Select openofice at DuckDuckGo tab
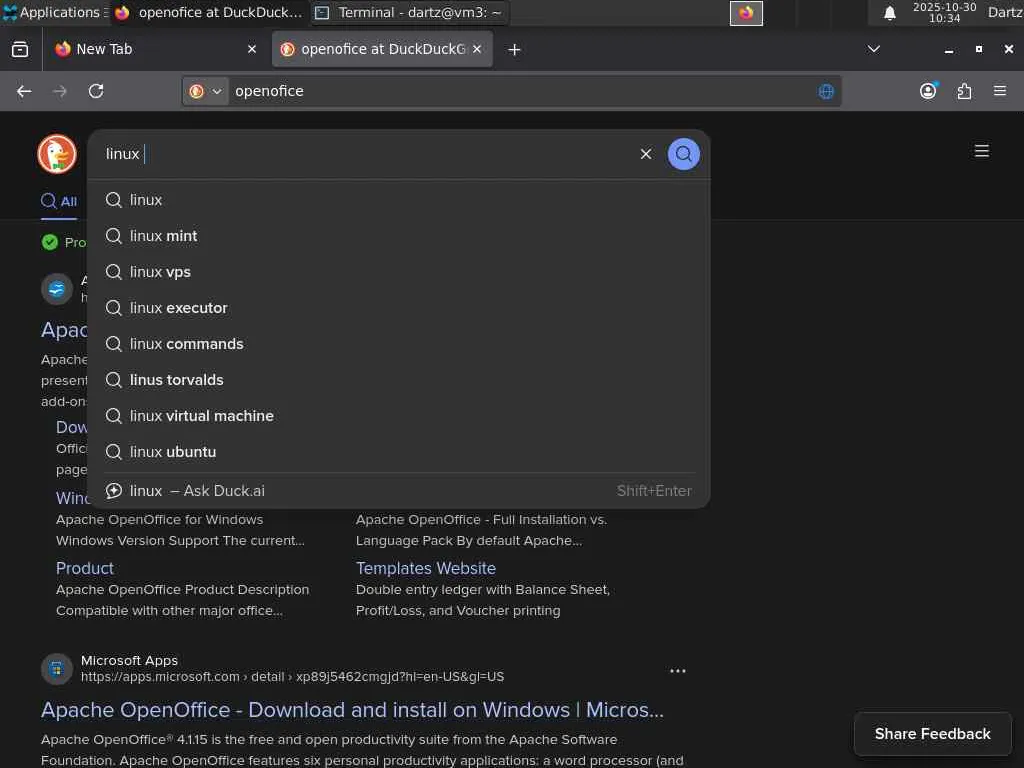Image resolution: width=1024 pixels, height=768 pixels. [382, 50]
